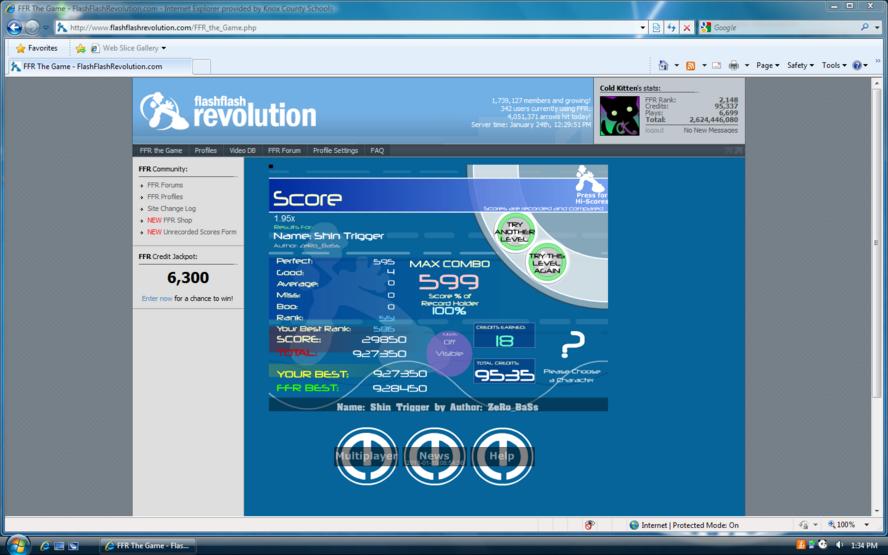Open the News round icon
The height and width of the screenshot is (555, 888).
tap(434, 456)
